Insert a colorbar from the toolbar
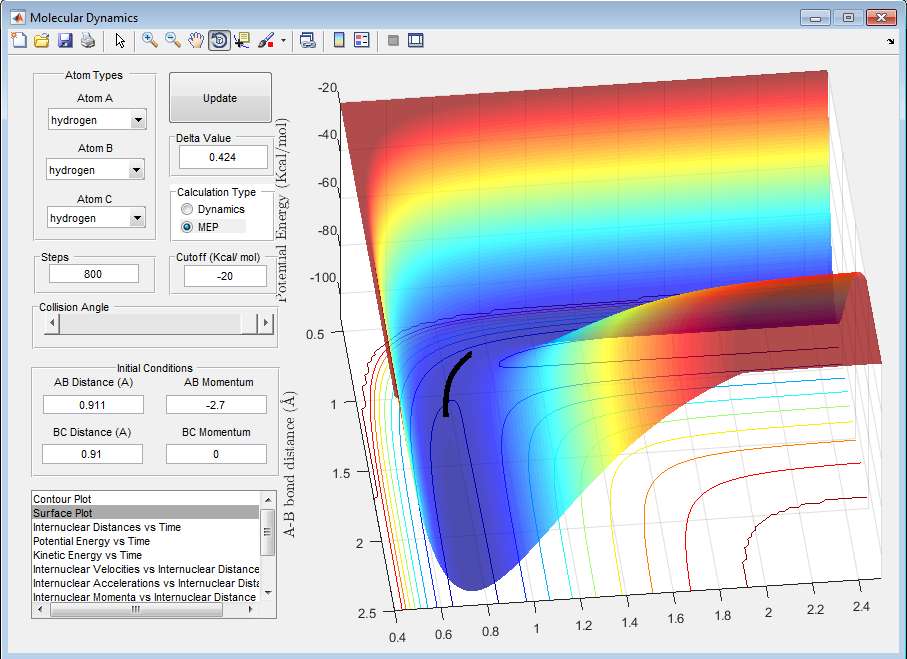This screenshot has height=659, width=907. point(339,41)
